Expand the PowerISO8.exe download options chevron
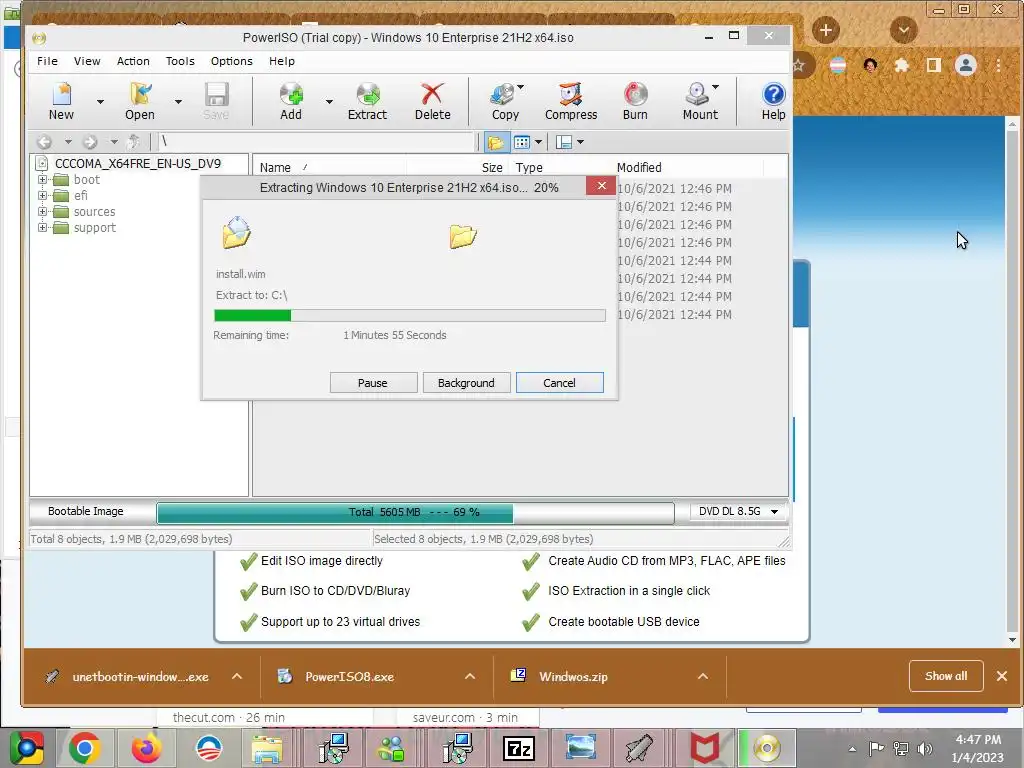 click(x=470, y=677)
